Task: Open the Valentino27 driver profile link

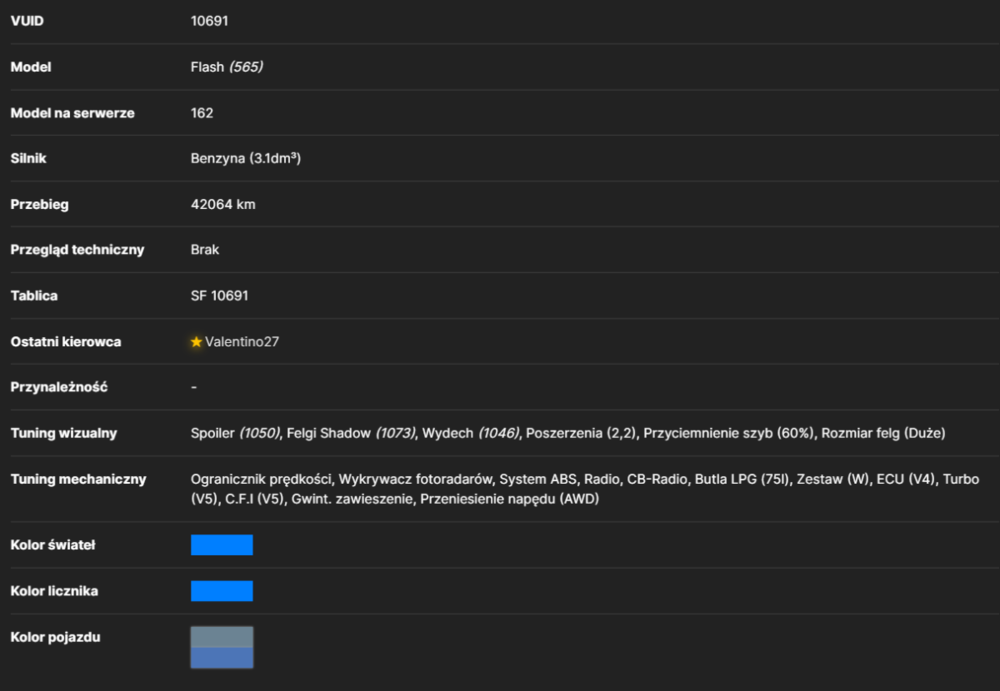Action: click(x=242, y=342)
